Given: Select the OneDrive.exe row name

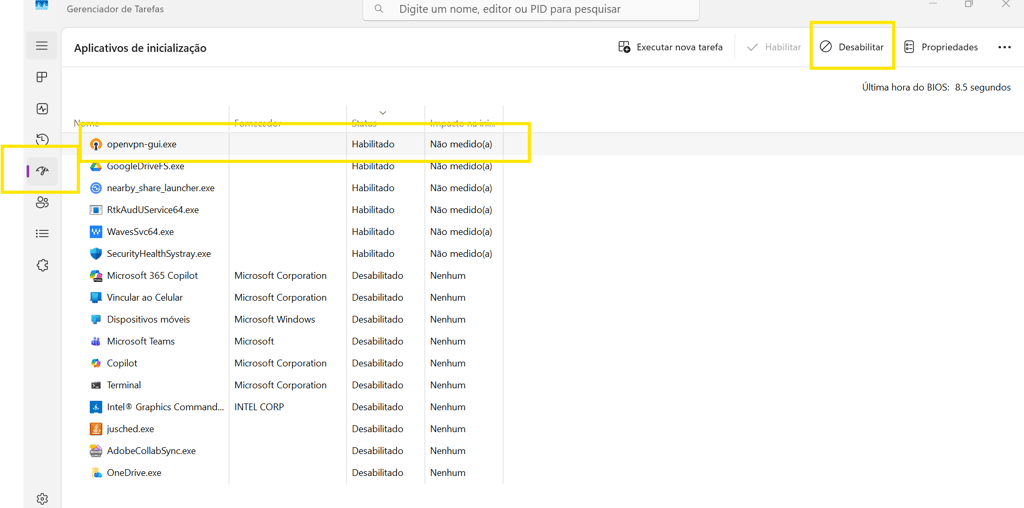Looking at the screenshot, I should point(134,473).
